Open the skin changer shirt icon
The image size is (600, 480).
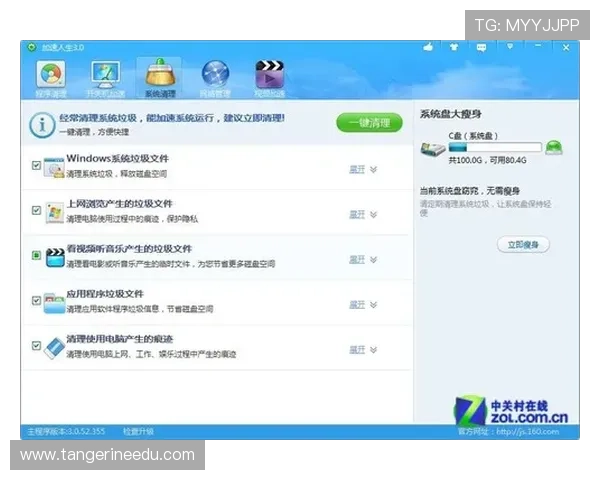tap(454, 47)
